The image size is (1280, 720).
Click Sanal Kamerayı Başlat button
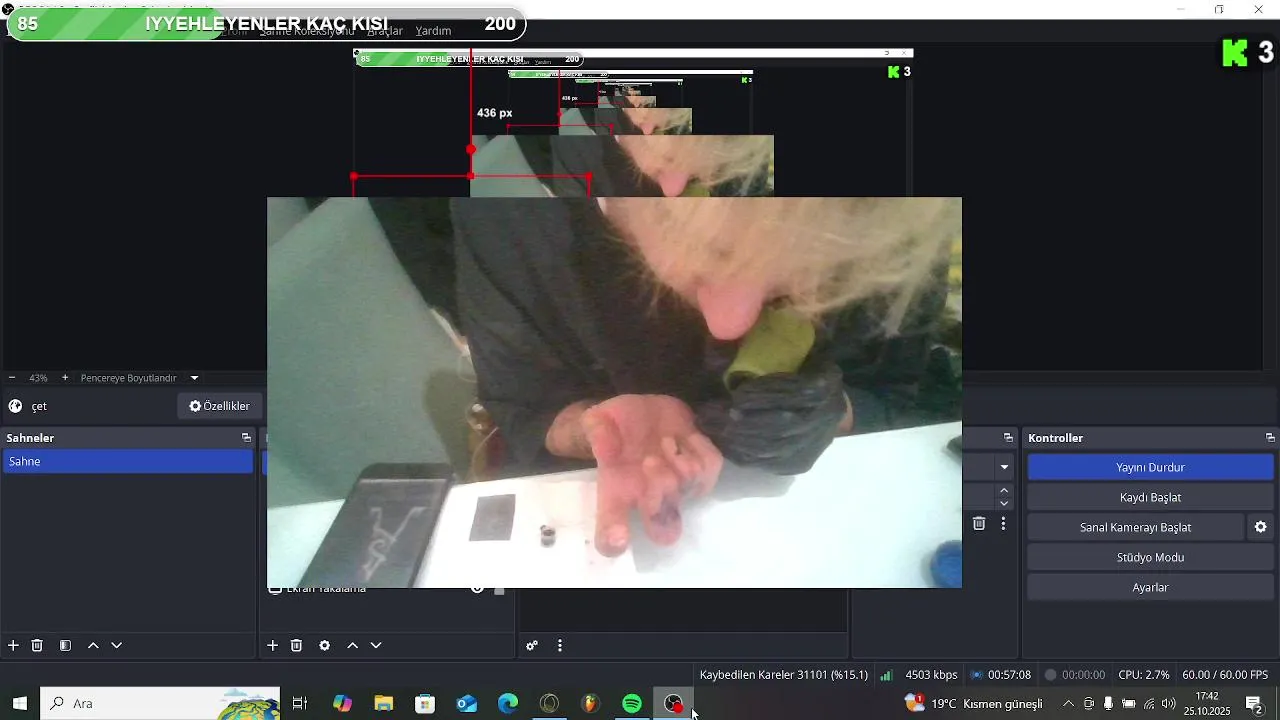(x=1135, y=527)
